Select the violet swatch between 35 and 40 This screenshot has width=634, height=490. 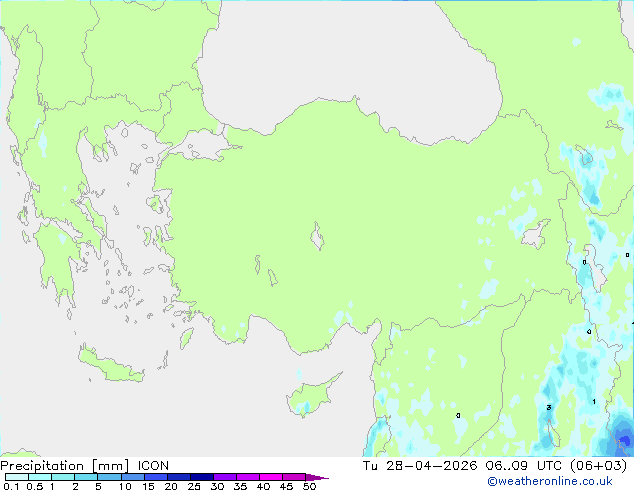pos(248,477)
